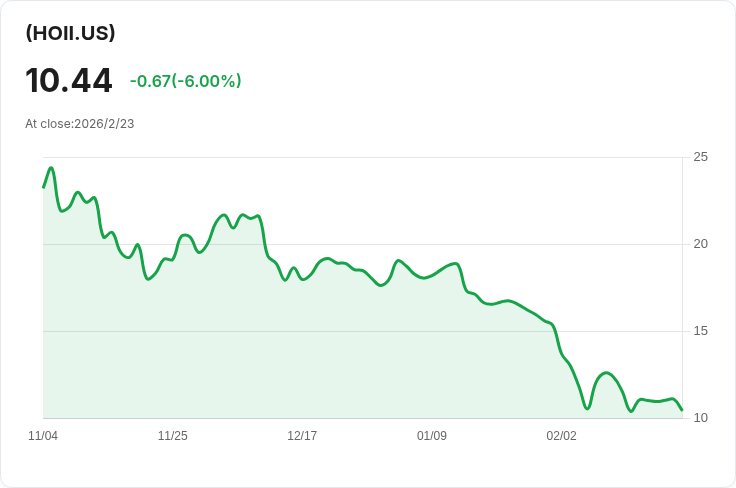
Task: Click the final right endpoint of price line
Action: point(682,410)
